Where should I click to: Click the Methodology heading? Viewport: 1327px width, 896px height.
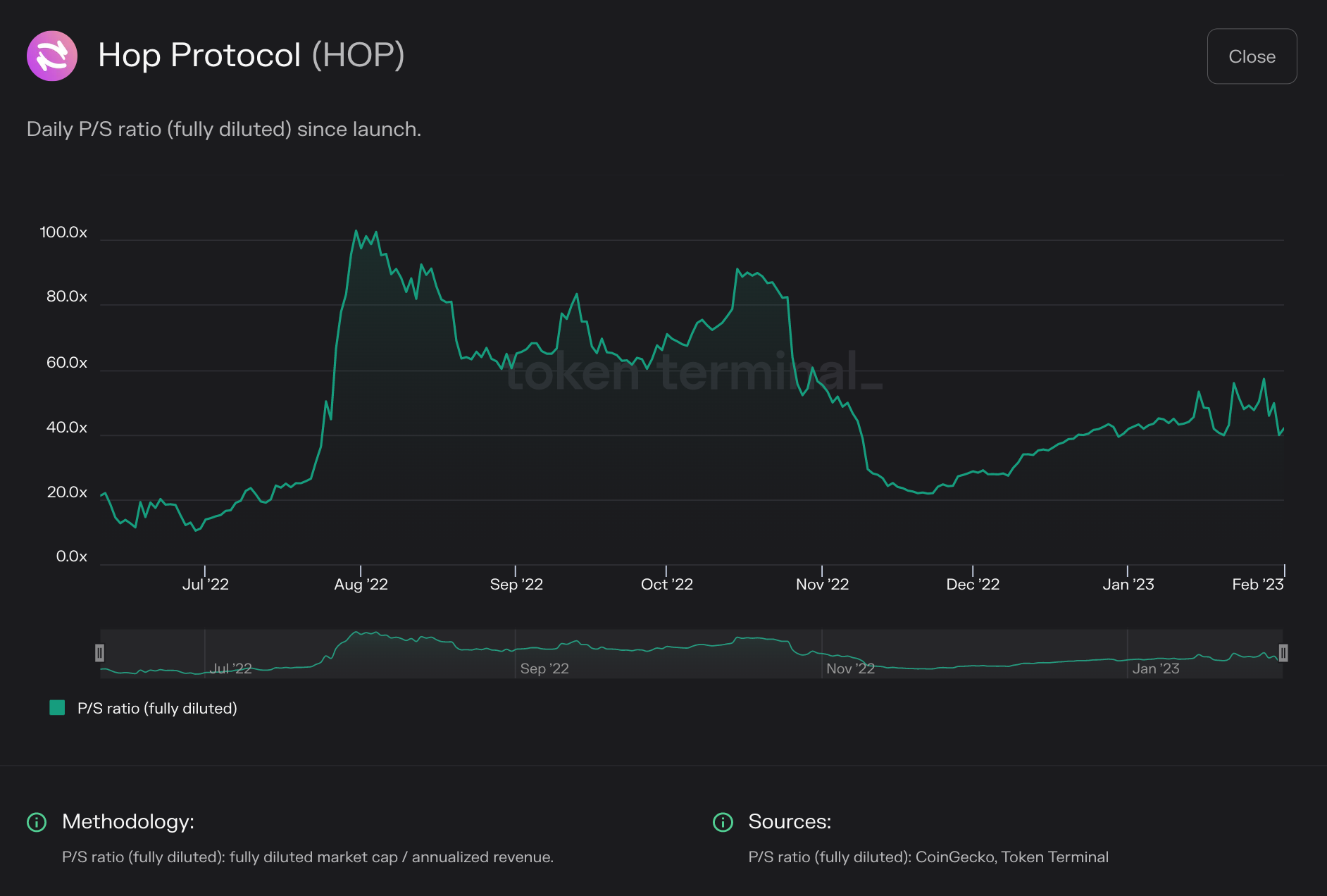128,821
